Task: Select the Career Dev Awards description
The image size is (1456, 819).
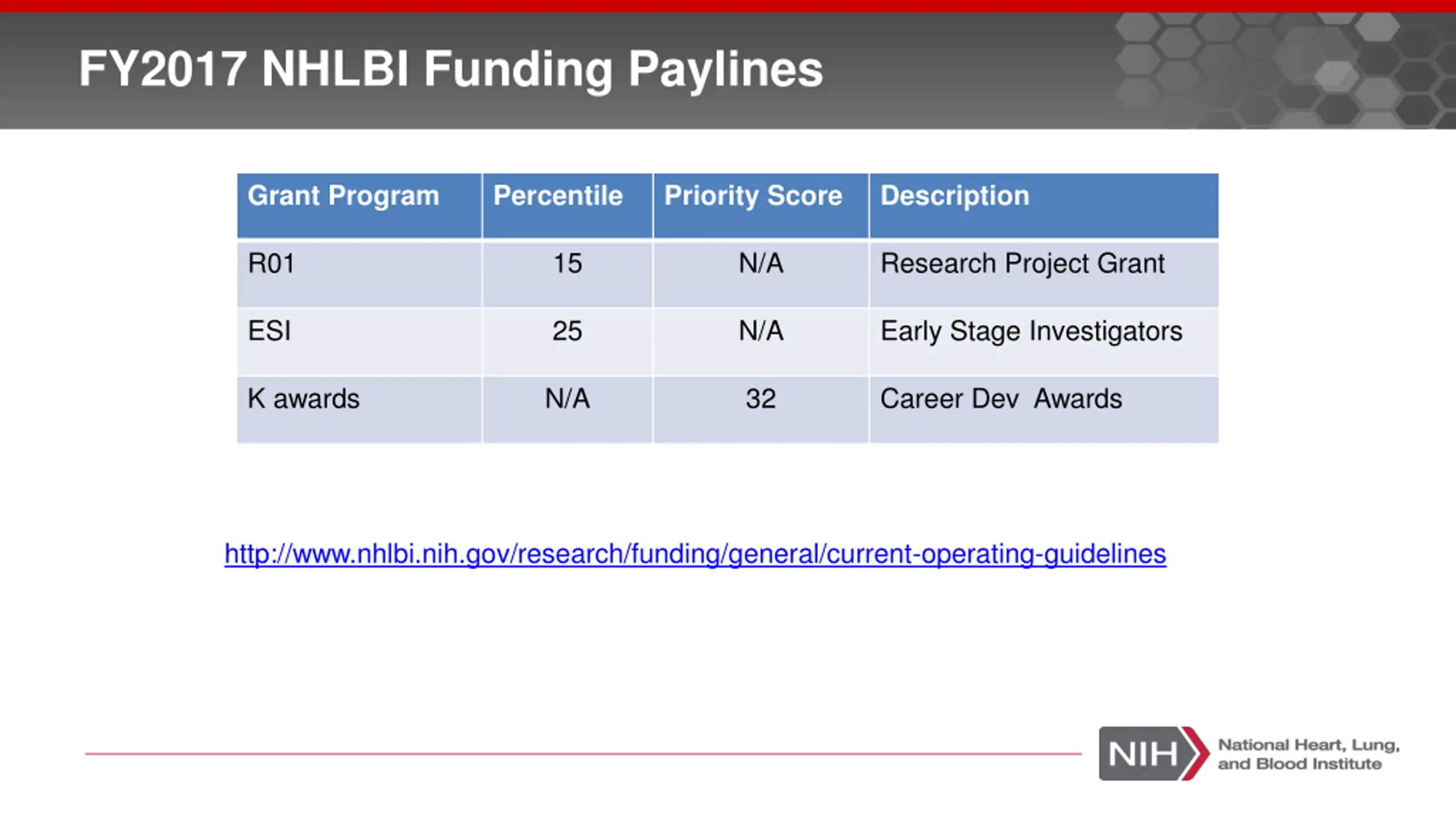Action: [x=1044, y=410]
